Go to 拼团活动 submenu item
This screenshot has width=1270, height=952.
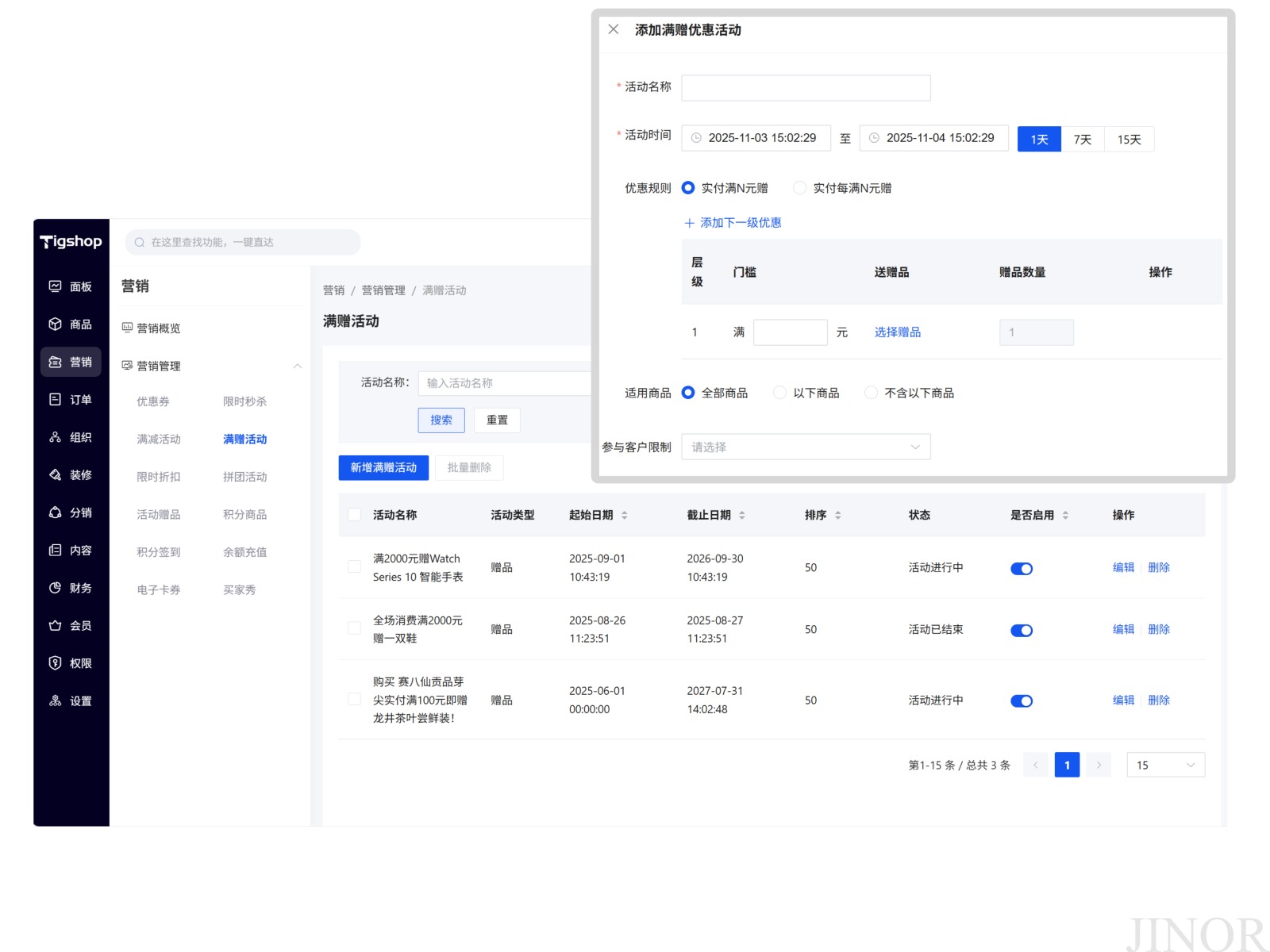(244, 477)
